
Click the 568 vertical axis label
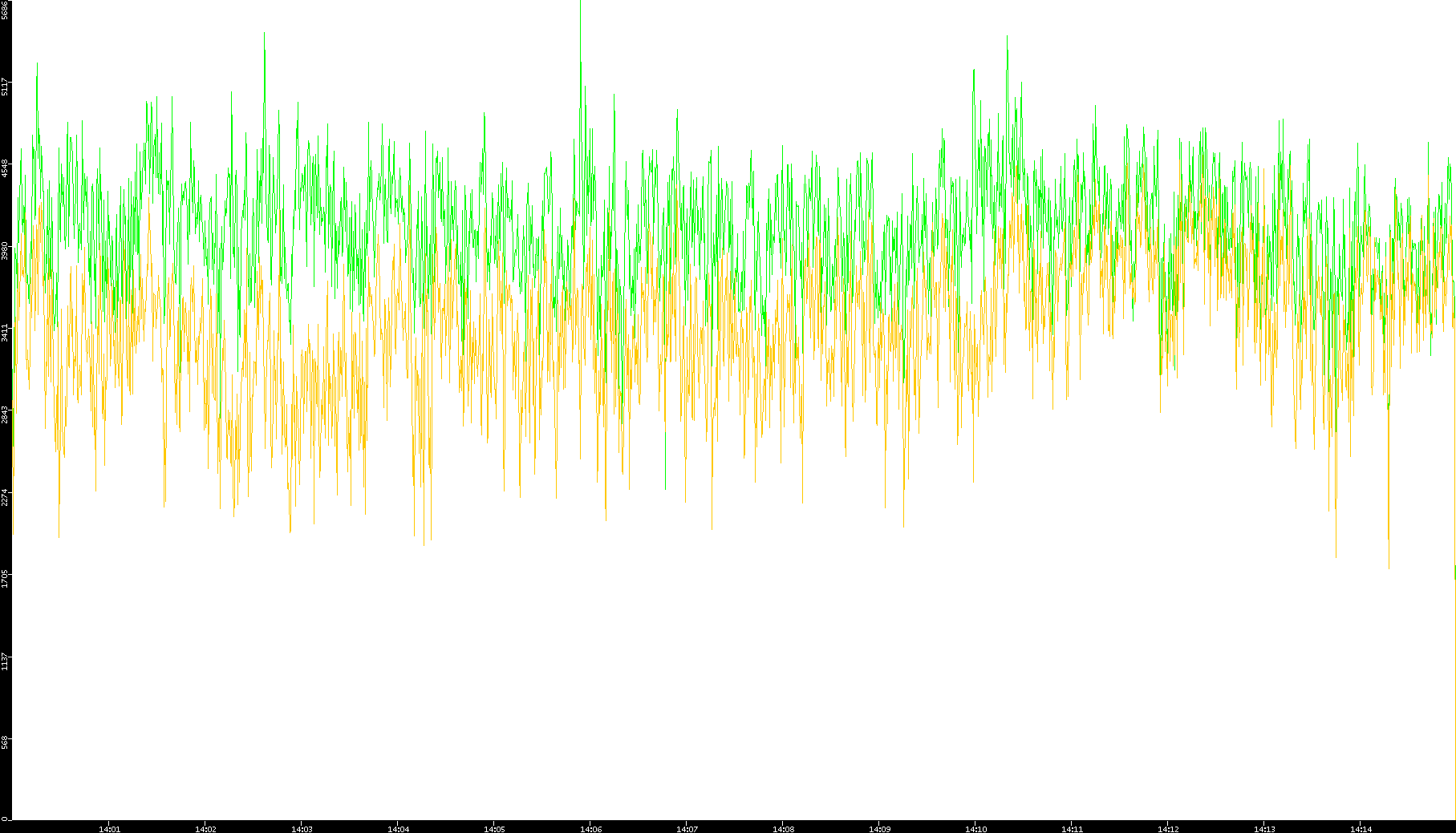coord(6,742)
